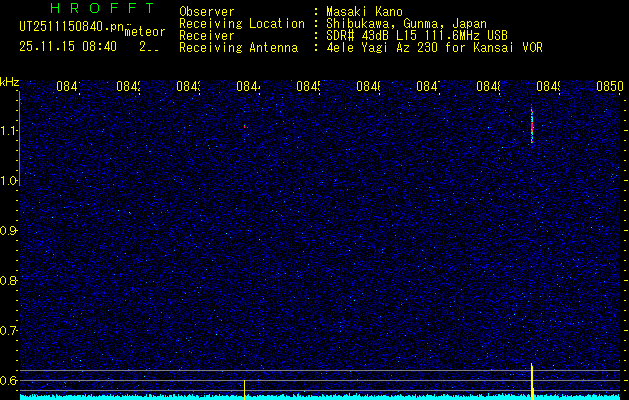This screenshot has height=400, width=629.
Task: Click the kHz axis unit label
Action: pos(9,83)
